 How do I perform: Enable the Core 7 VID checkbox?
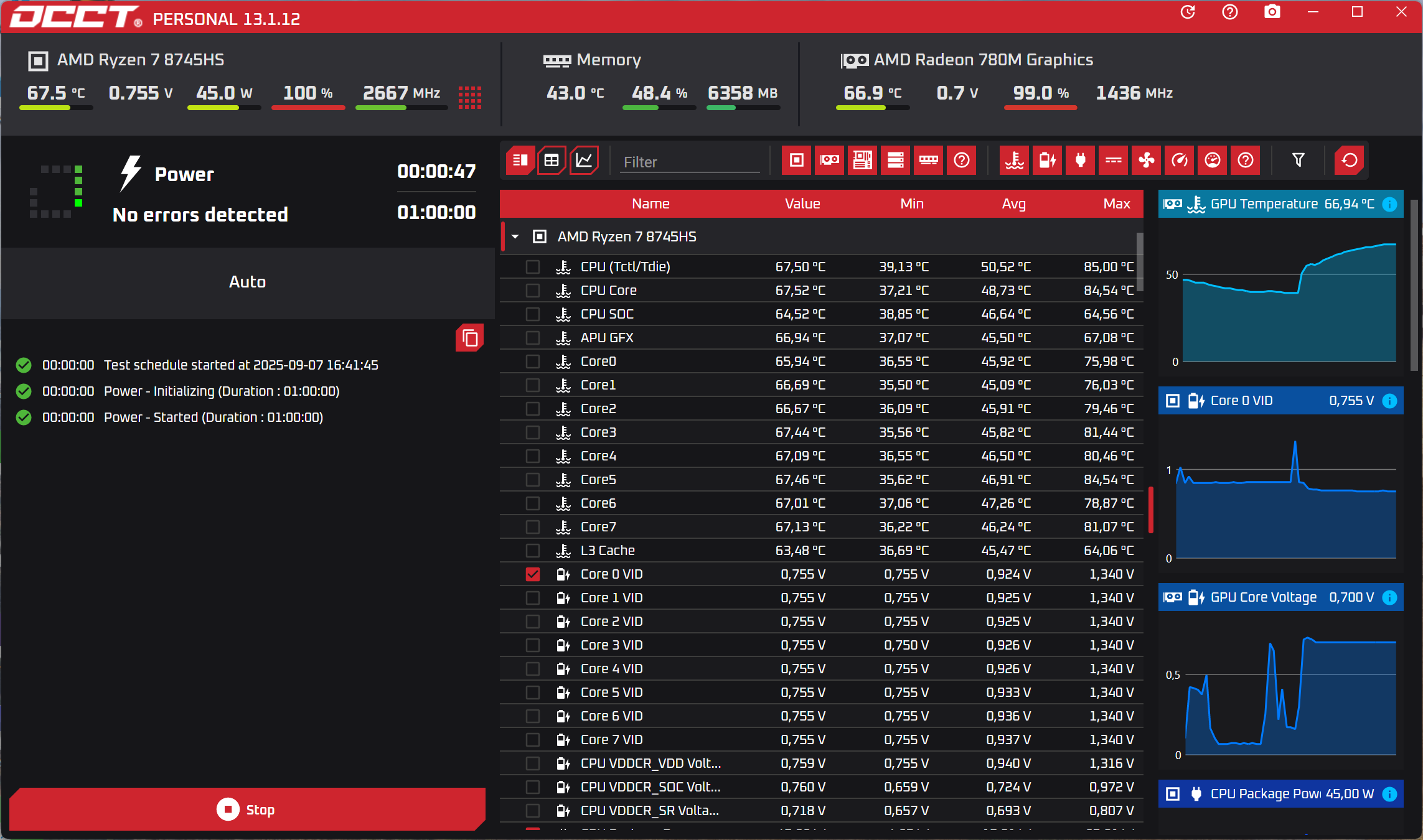point(532,740)
